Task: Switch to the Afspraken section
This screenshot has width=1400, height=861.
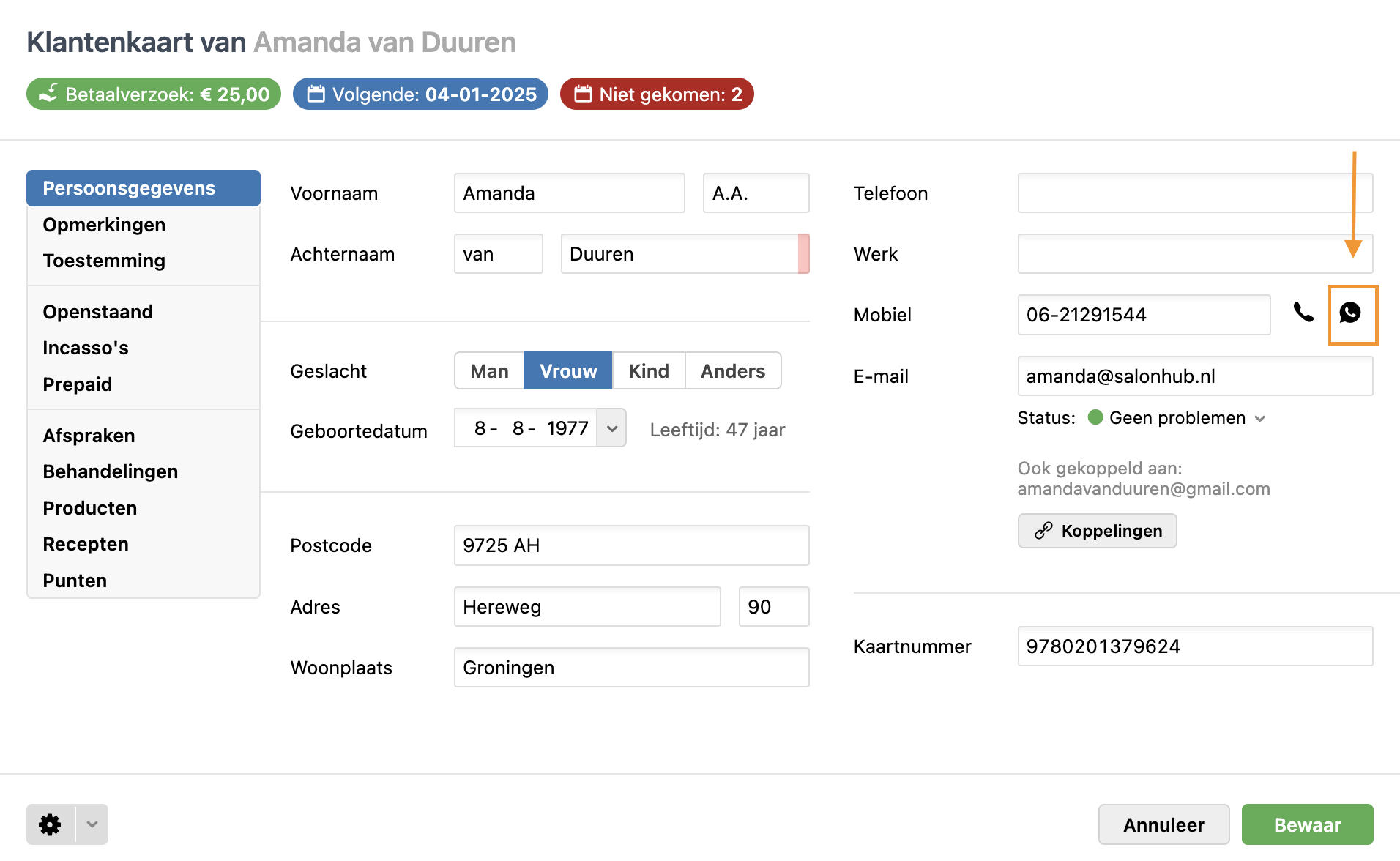Action: point(89,436)
